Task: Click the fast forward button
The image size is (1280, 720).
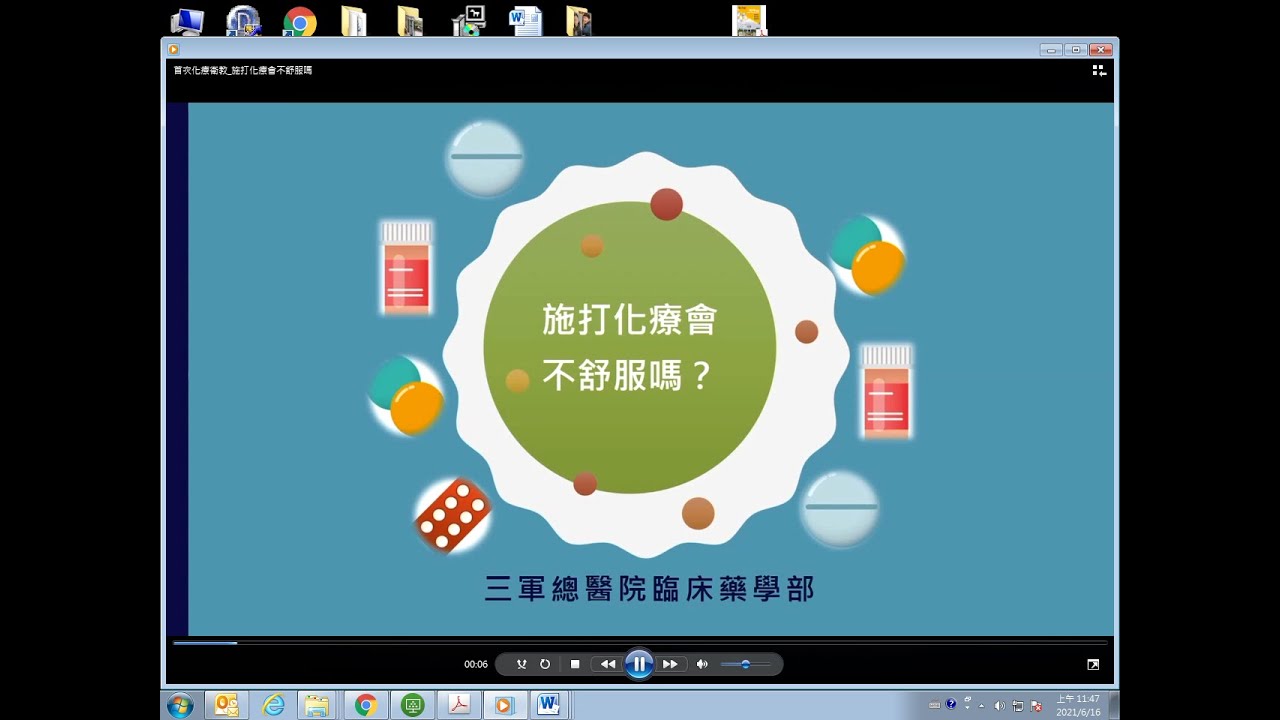Action: coord(671,664)
